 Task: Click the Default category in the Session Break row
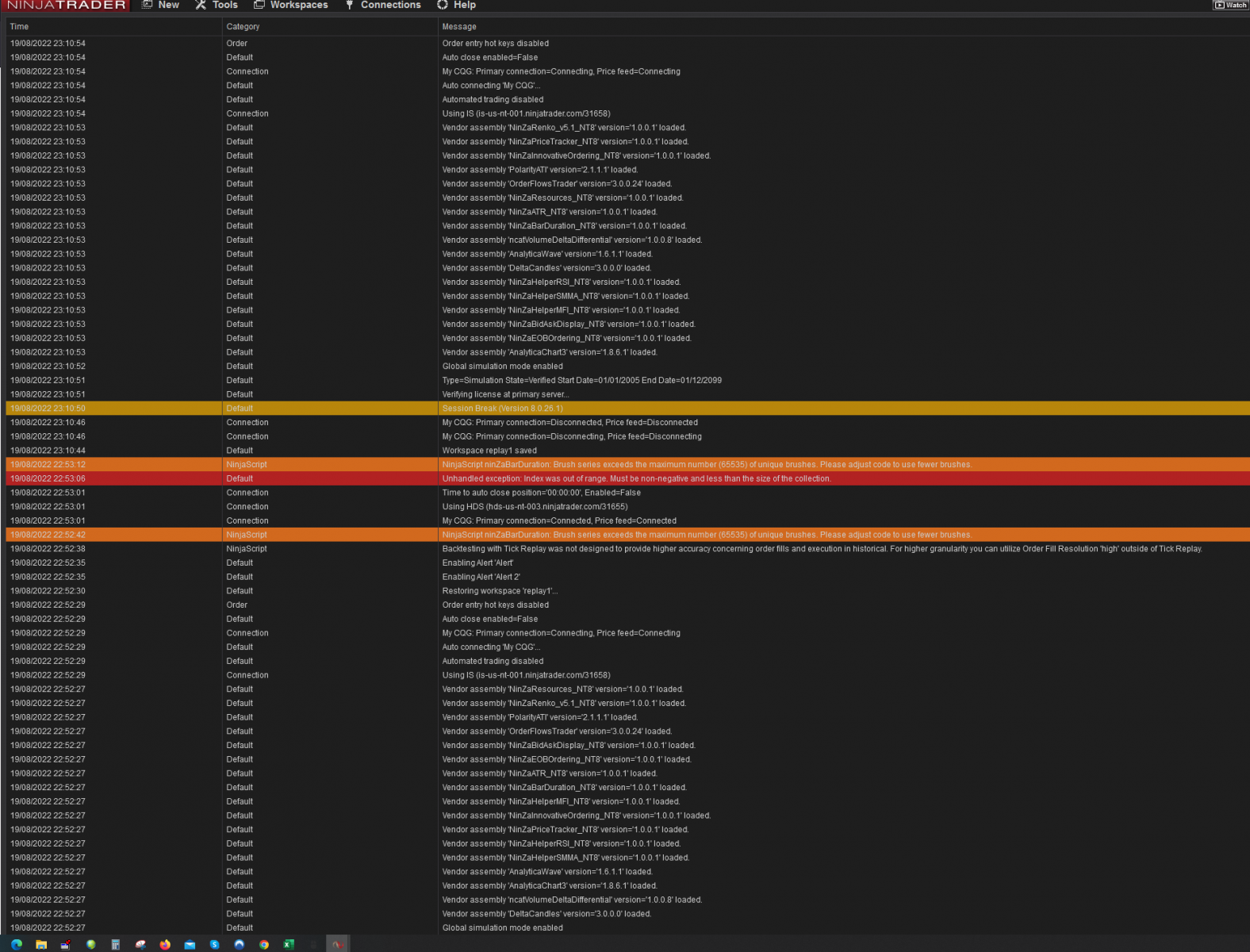click(x=240, y=409)
